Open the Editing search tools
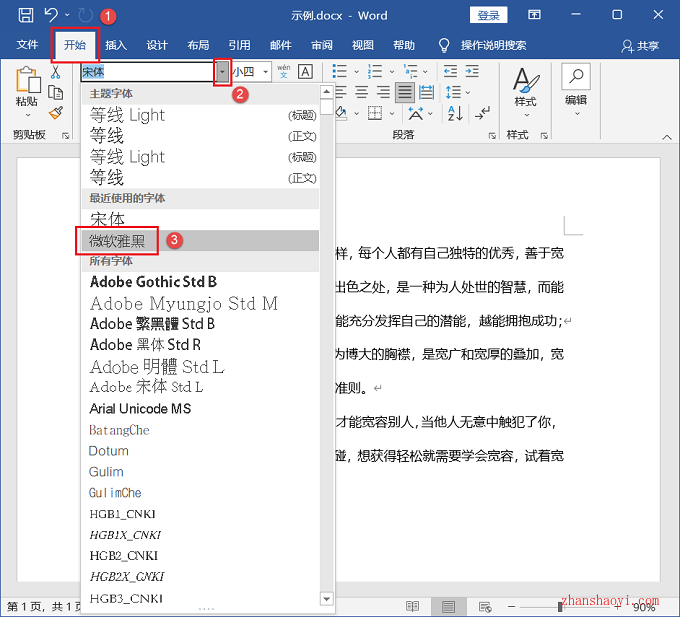Image resolution: width=680 pixels, height=617 pixels. 576,91
